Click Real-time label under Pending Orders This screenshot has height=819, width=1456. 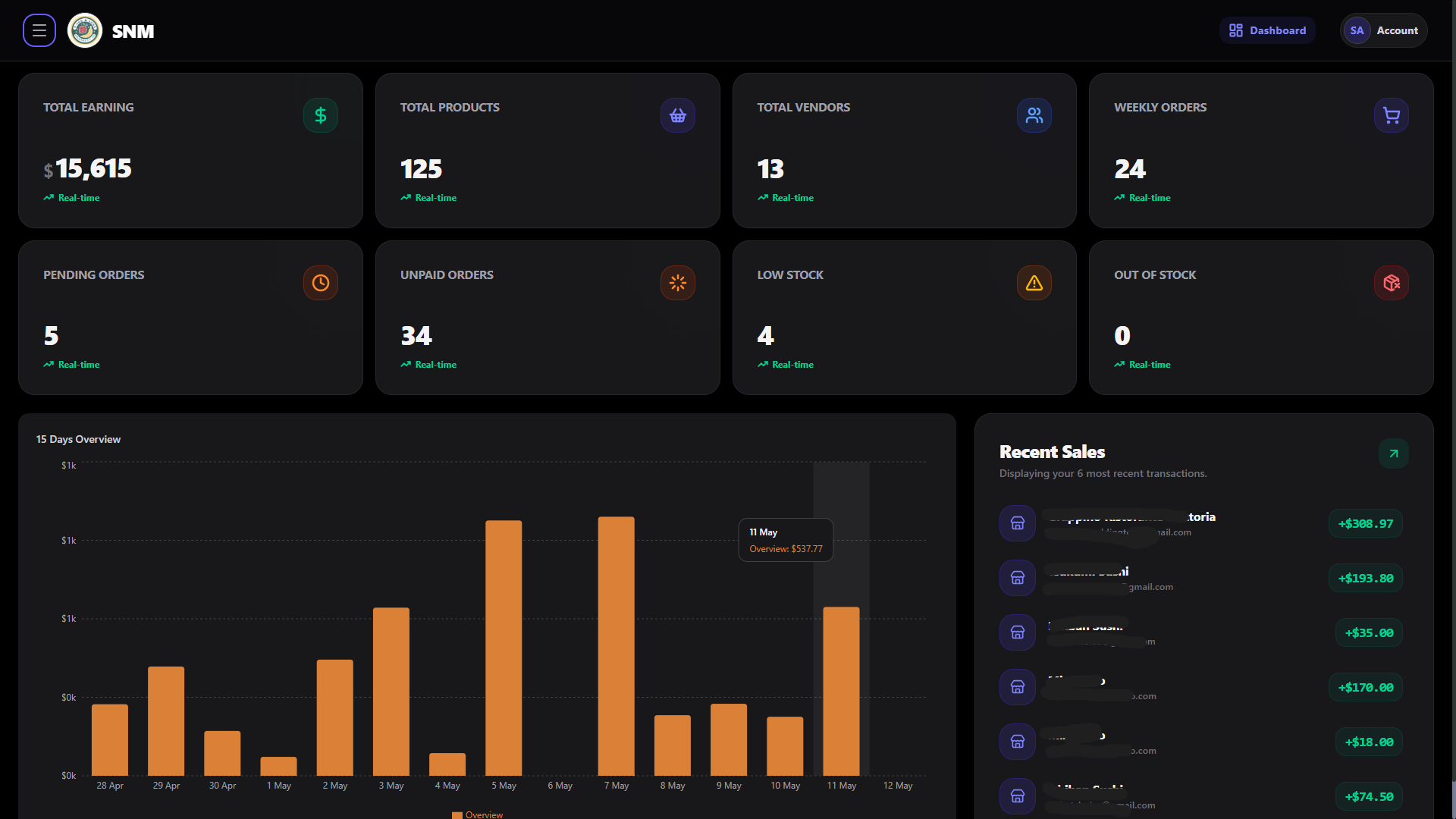[x=79, y=365]
